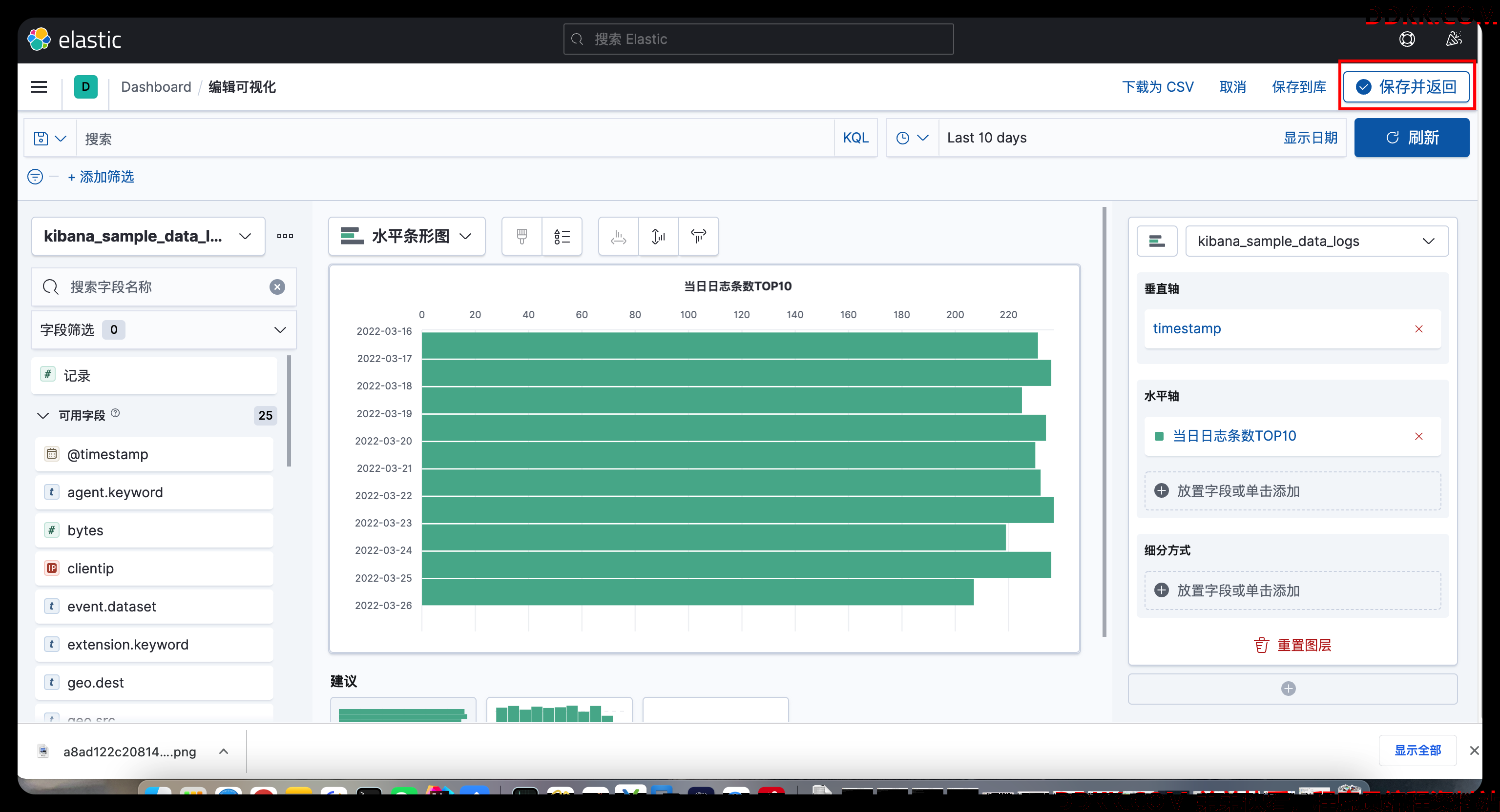The width and height of the screenshot is (1500, 812).
Task: Open the help menu lifebuoy icon
Action: (x=1407, y=39)
